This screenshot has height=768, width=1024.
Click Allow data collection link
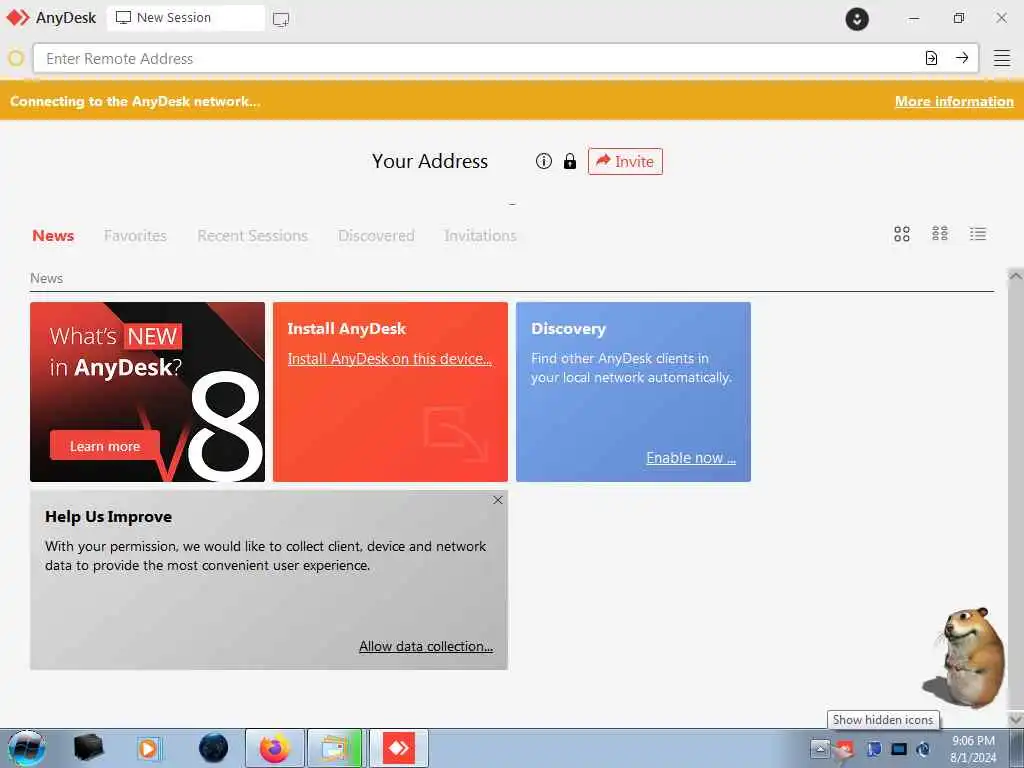pyautogui.click(x=426, y=646)
